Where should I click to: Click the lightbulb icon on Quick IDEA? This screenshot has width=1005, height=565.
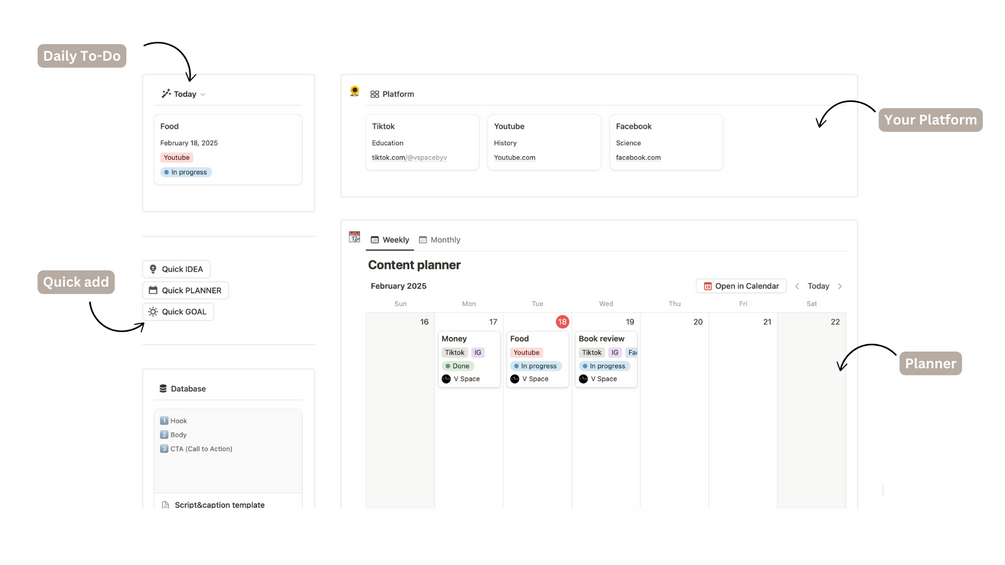[x=153, y=269]
